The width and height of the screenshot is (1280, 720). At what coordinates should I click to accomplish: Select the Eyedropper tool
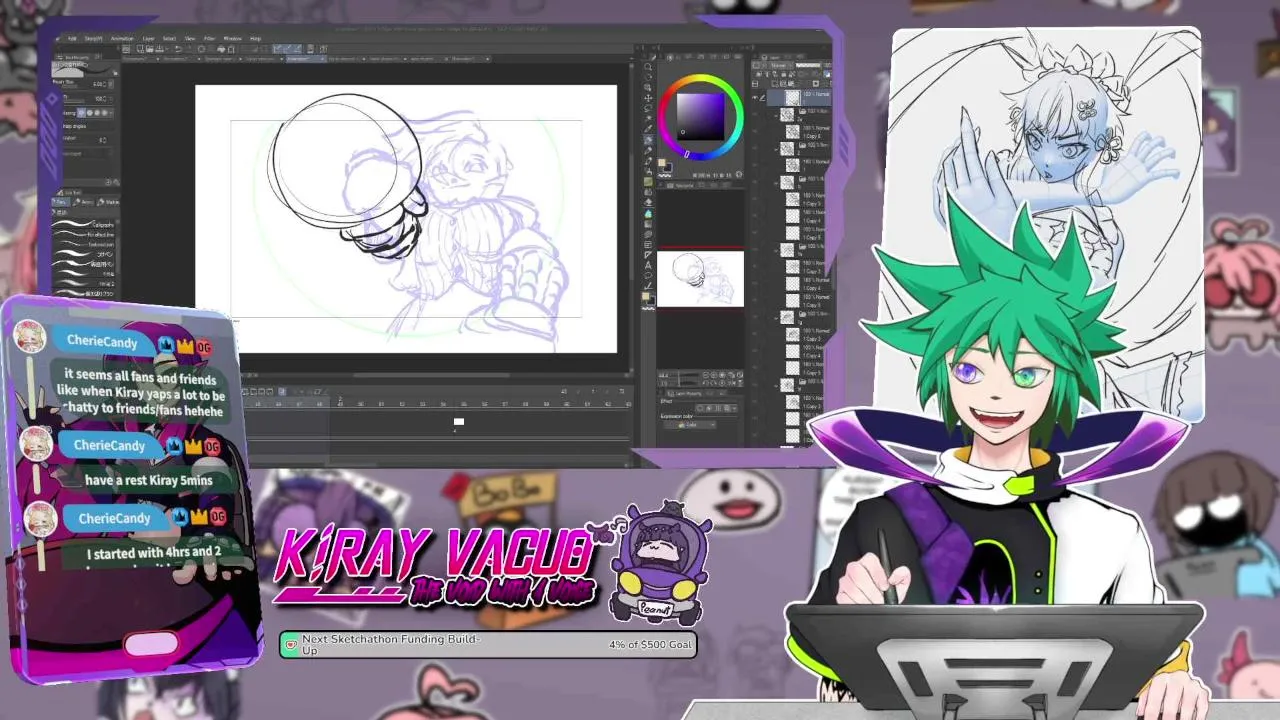pyautogui.click(x=648, y=127)
